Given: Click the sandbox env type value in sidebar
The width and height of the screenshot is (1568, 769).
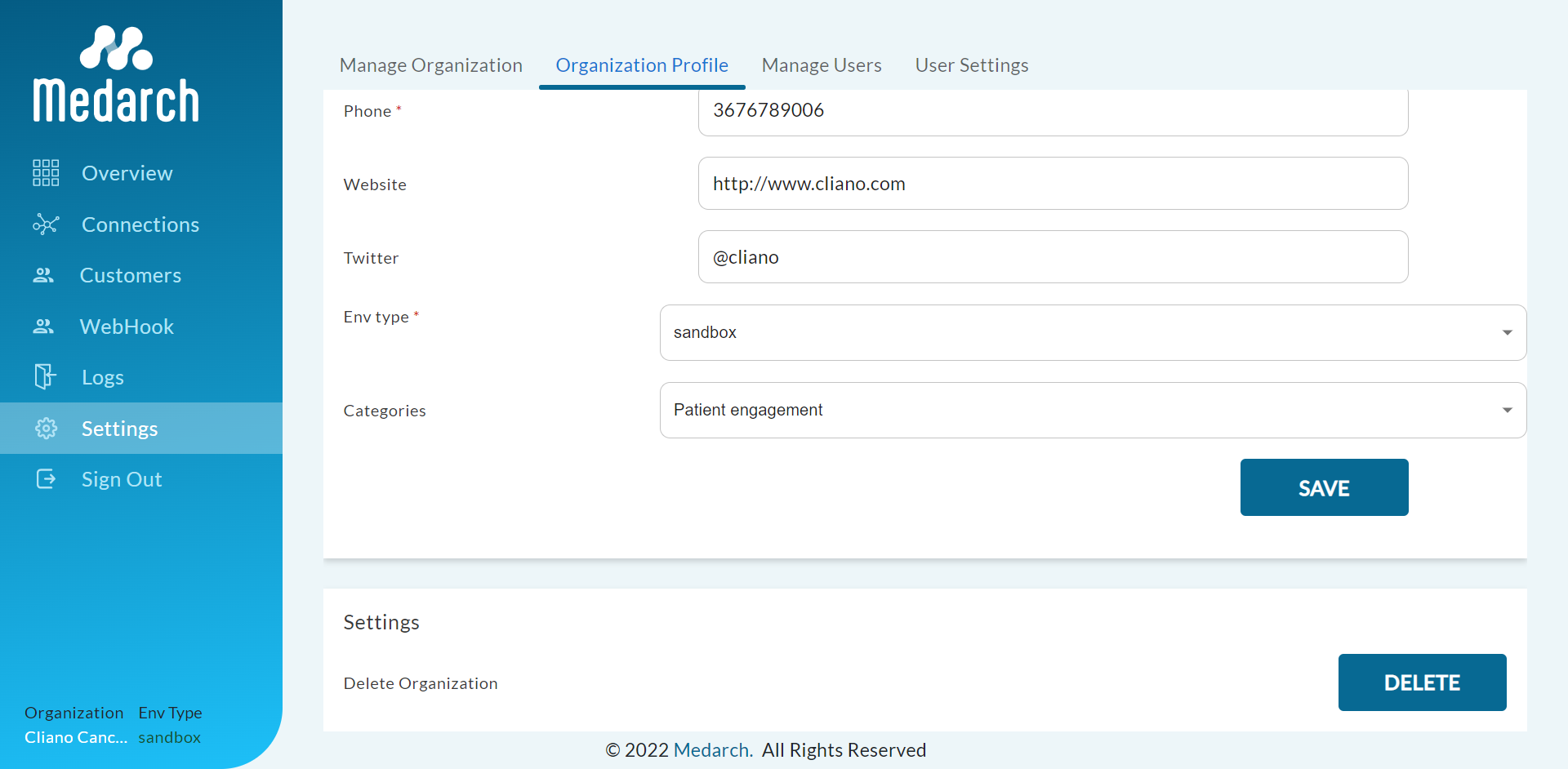Looking at the screenshot, I should point(169,737).
